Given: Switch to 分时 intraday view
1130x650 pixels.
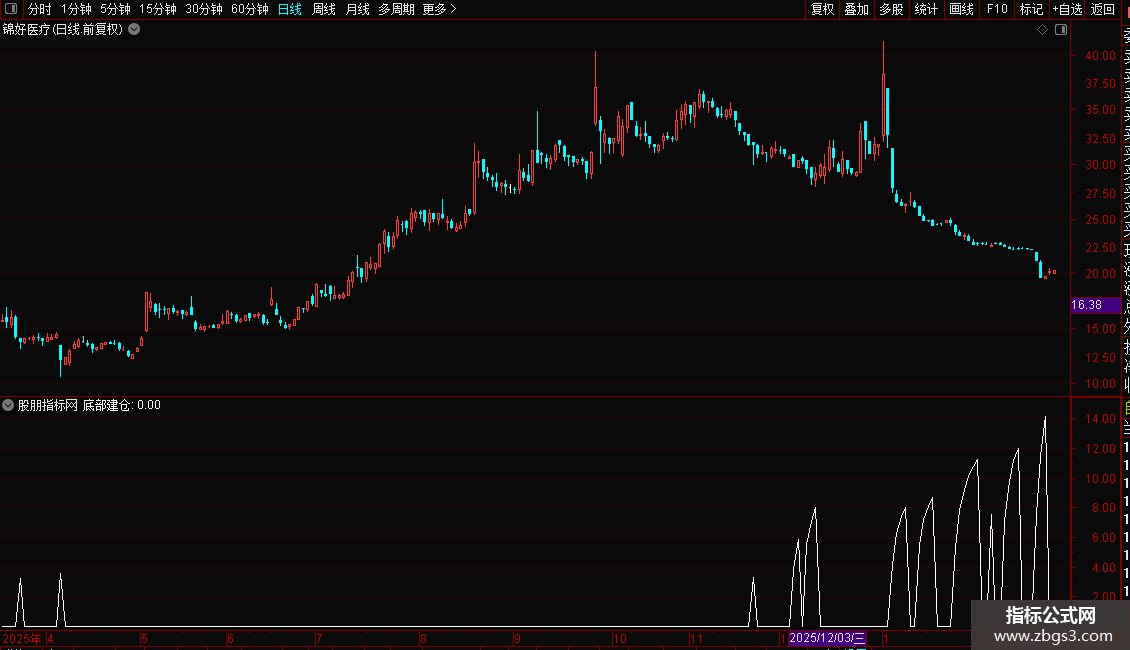Looking at the screenshot, I should coord(40,9).
